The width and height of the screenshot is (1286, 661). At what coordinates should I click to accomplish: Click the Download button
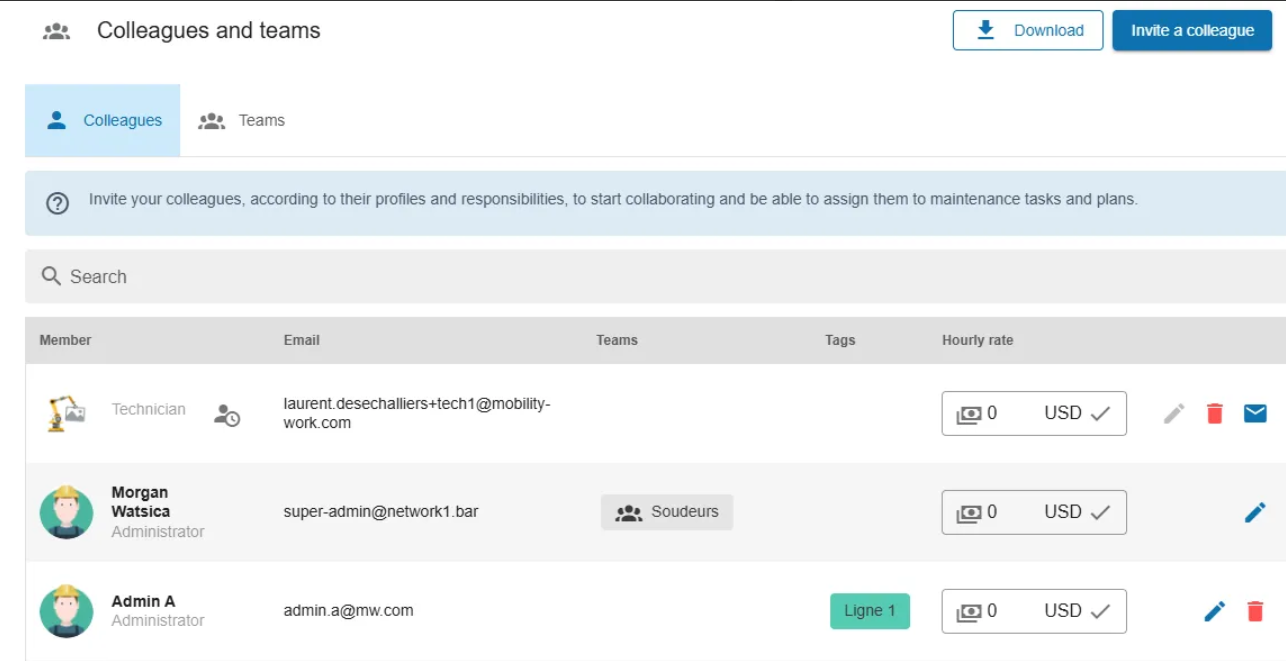1028,30
